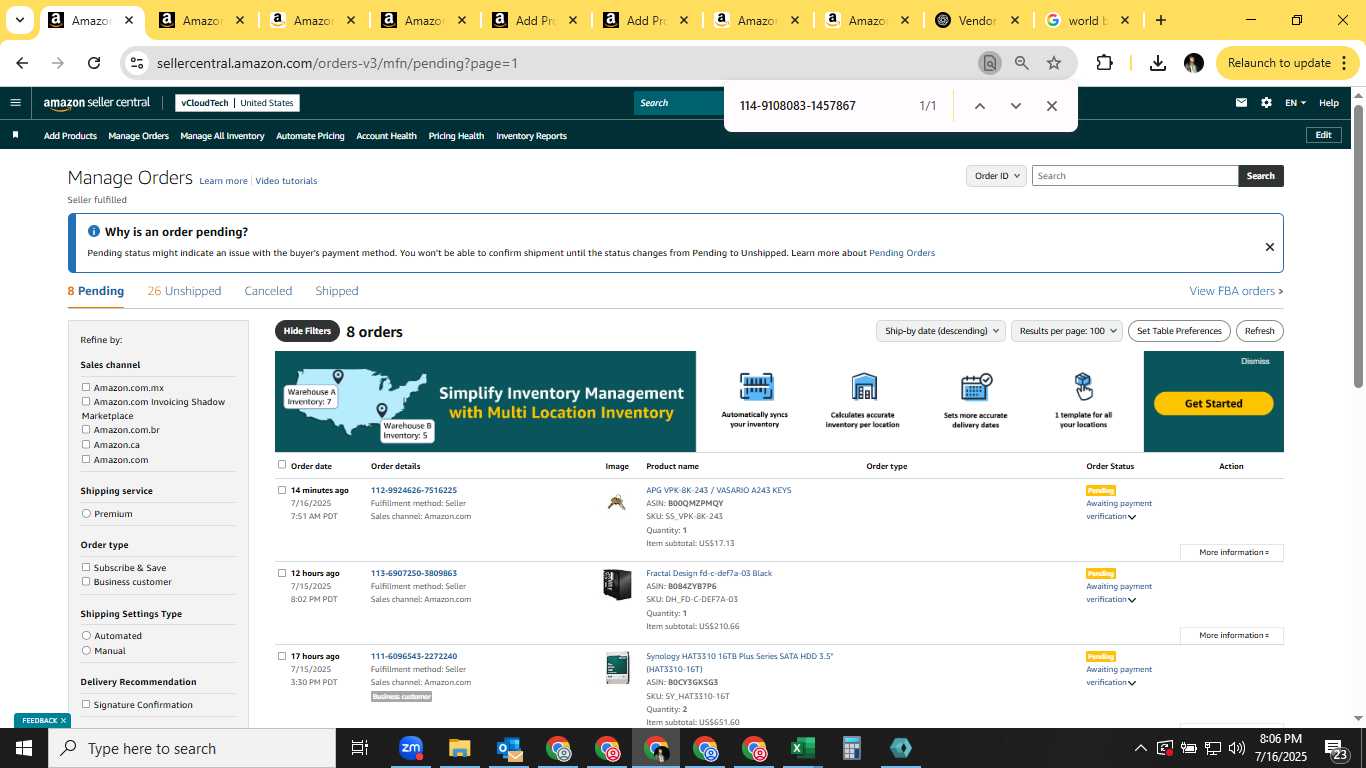The width and height of the screenshot is (1366, 768).
Task: Check the Business customer order type
Action: pos(86,581)
